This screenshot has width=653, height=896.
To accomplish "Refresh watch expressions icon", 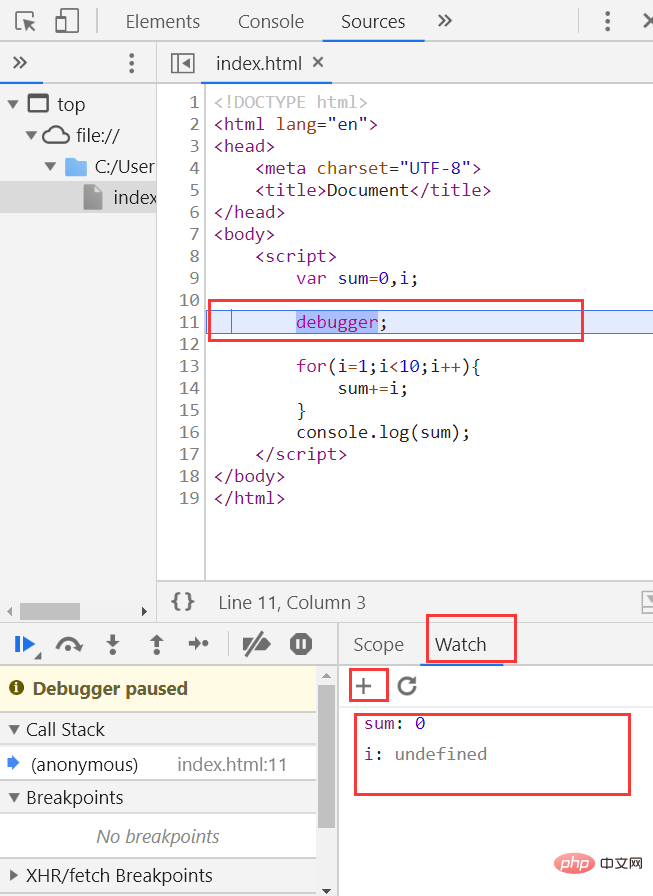I will (x=407, y=685).
